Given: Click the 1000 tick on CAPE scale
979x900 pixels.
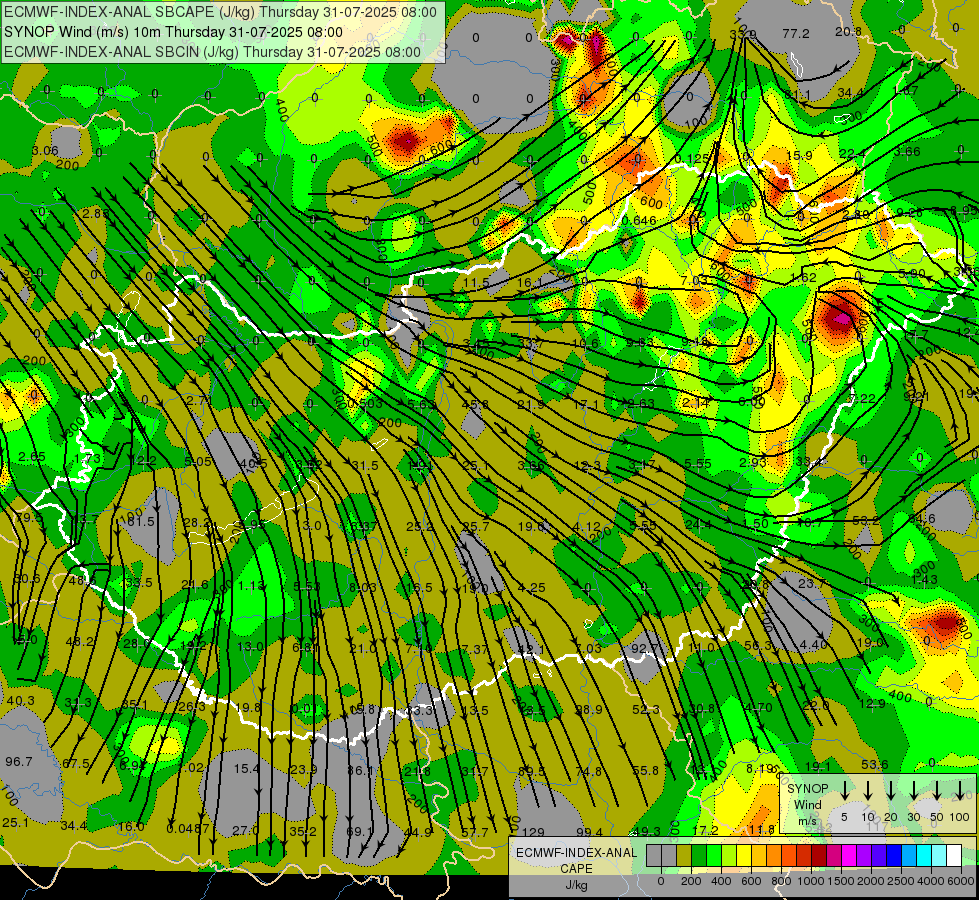Looking at the screenshot, I should click(811, 881).
